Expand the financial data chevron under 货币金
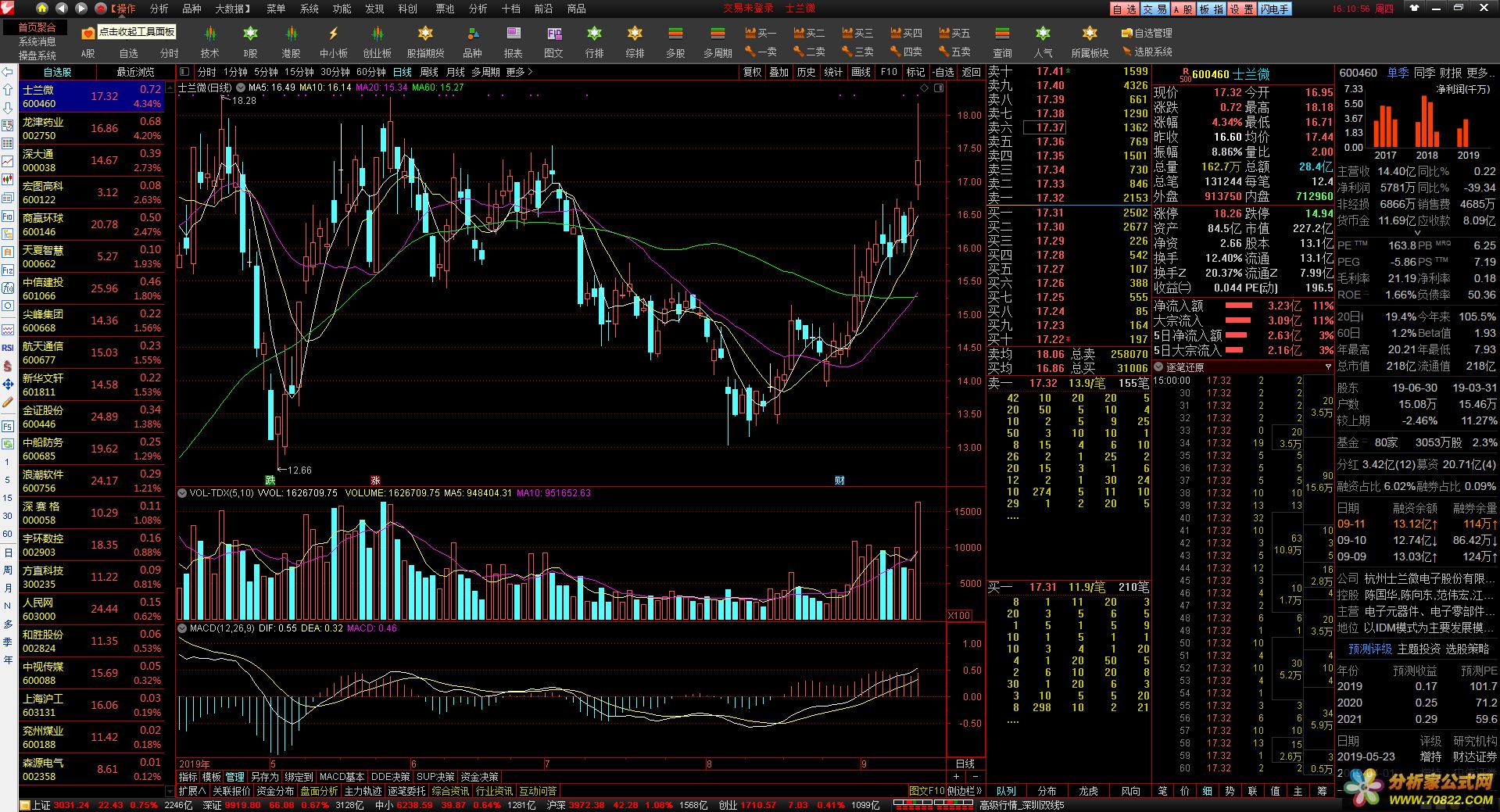This screenshot has width=1500, height=812. [x=1417, y=232]
